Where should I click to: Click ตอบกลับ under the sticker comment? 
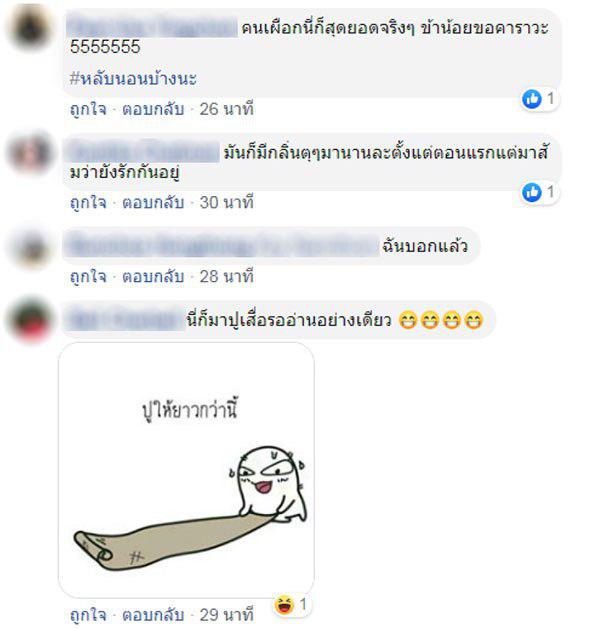tap(153, 615)
